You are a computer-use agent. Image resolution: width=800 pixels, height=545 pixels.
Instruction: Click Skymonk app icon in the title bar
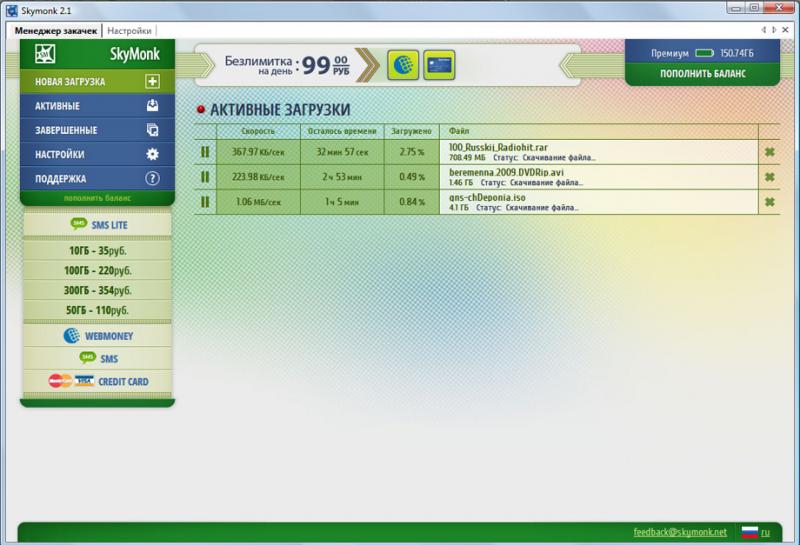pyautogui.click(x=11, y=10)
